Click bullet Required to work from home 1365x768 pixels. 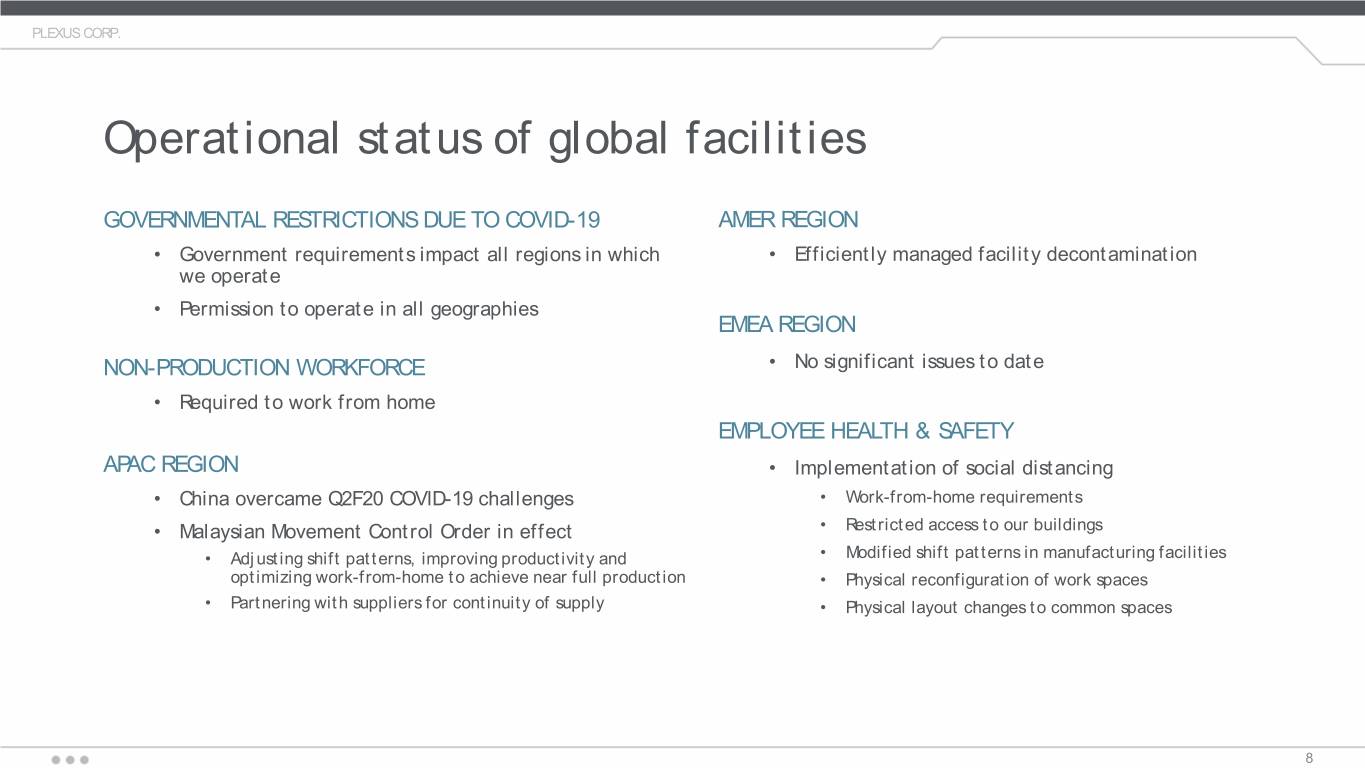[307, 403]
